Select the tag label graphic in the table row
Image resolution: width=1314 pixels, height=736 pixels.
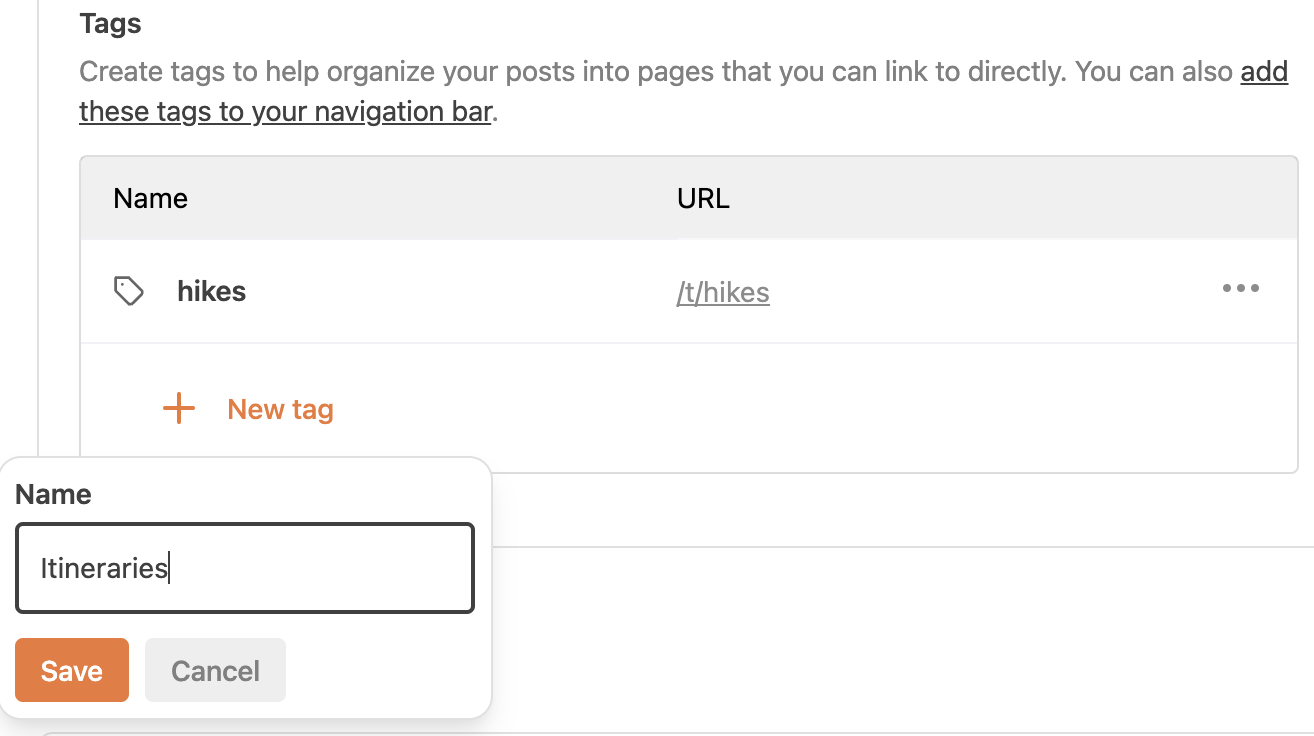(x=128, y=291)
